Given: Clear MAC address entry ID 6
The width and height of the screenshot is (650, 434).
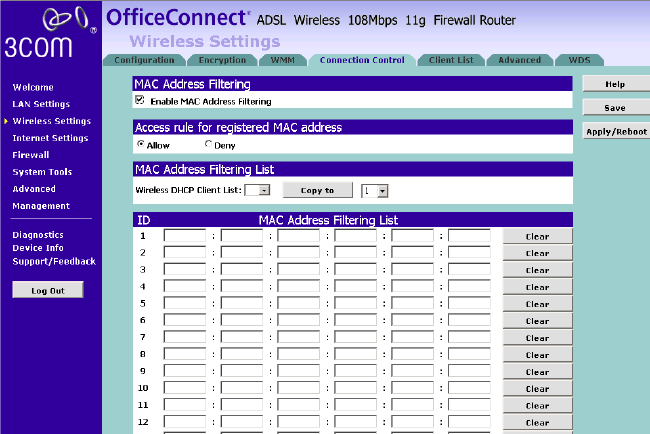Looking at the screenshot, I should 538,321.
